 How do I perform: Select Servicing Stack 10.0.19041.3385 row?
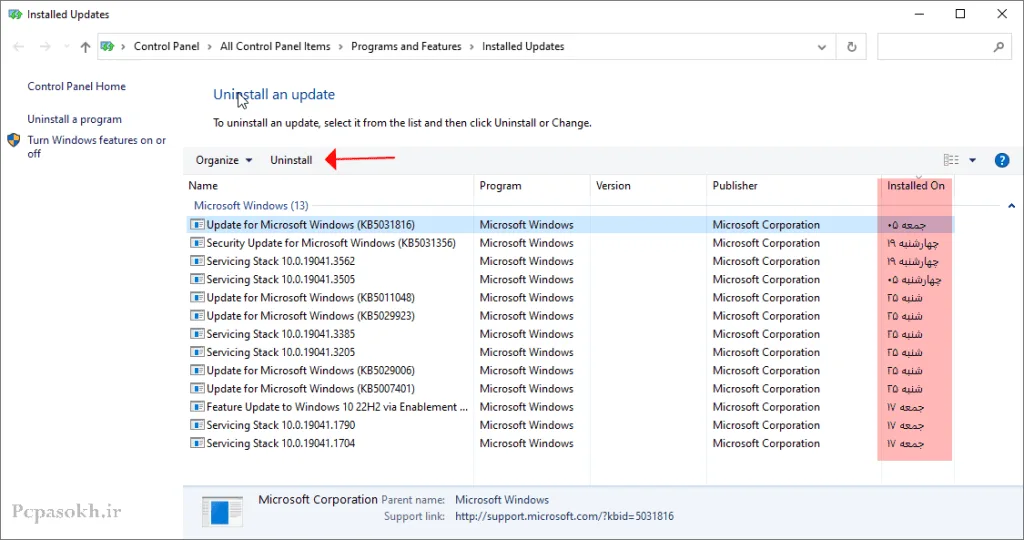coord(569,334)
